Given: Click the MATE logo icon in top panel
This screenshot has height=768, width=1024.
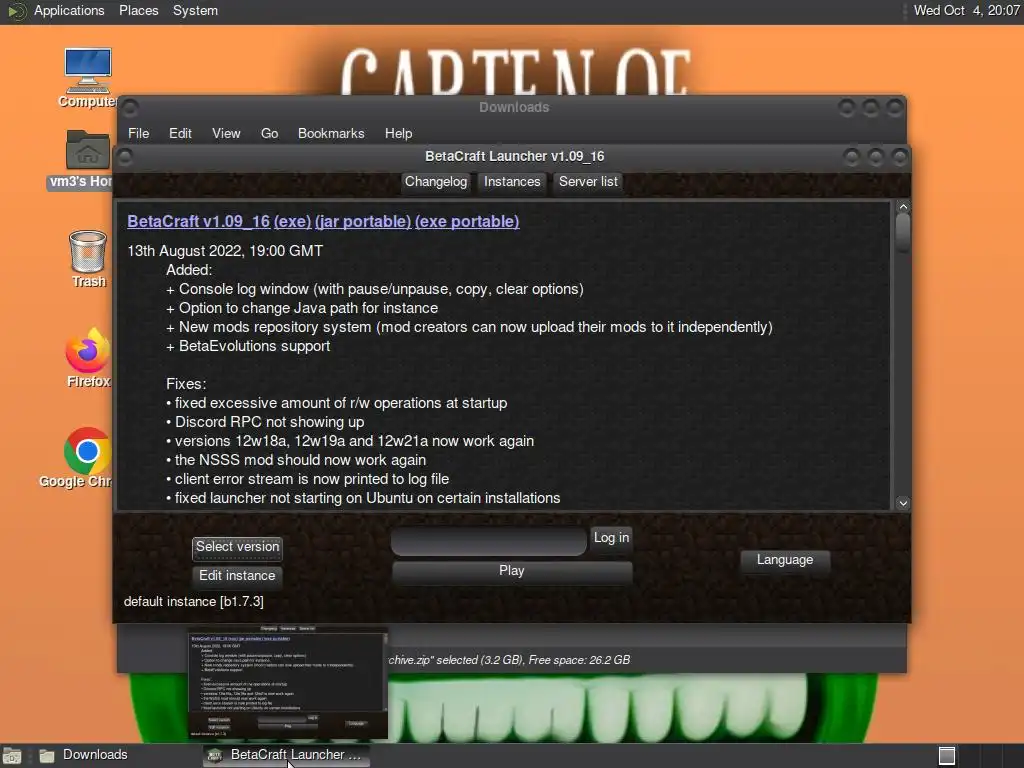Looking at the screenshot, I should [x=16, y=11].
